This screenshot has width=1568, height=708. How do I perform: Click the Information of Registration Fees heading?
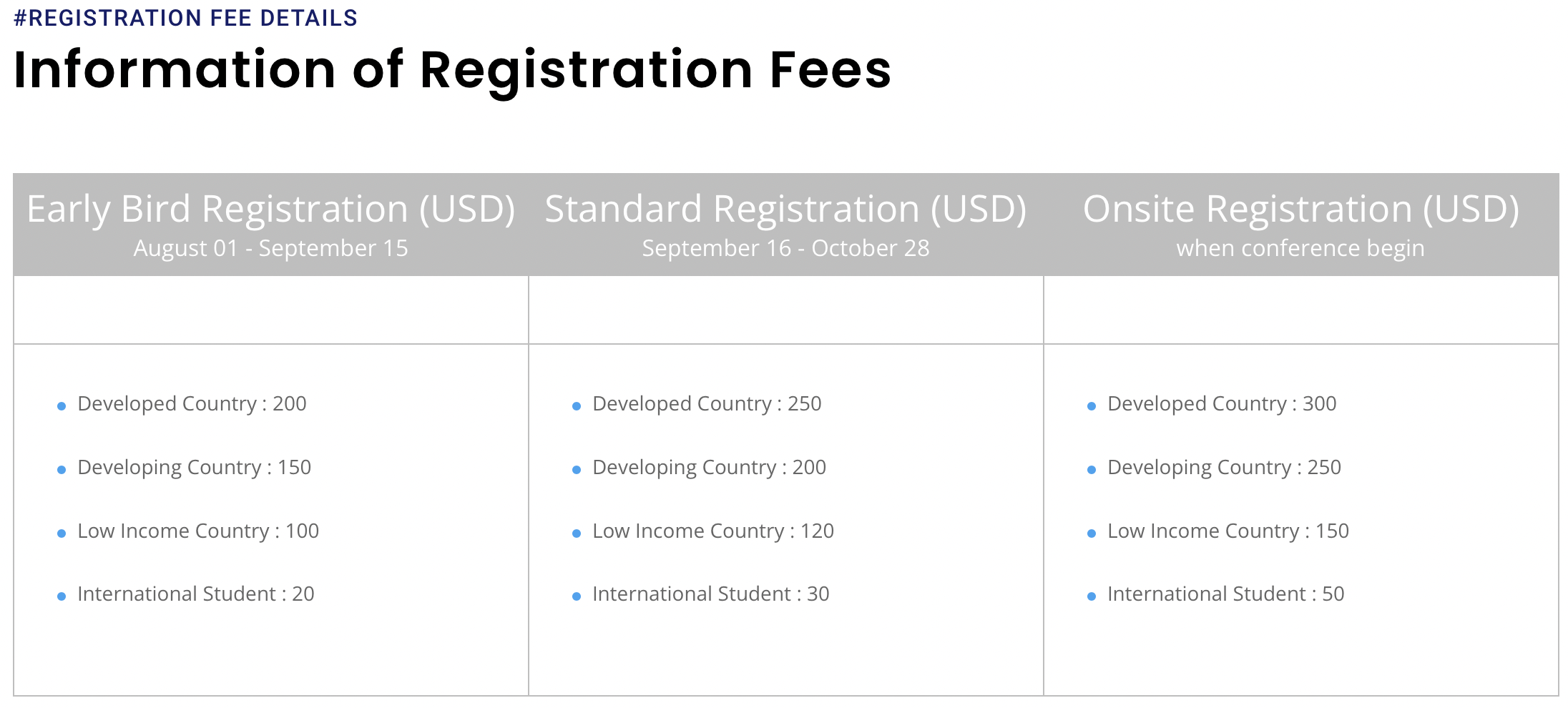coord(452,70)
